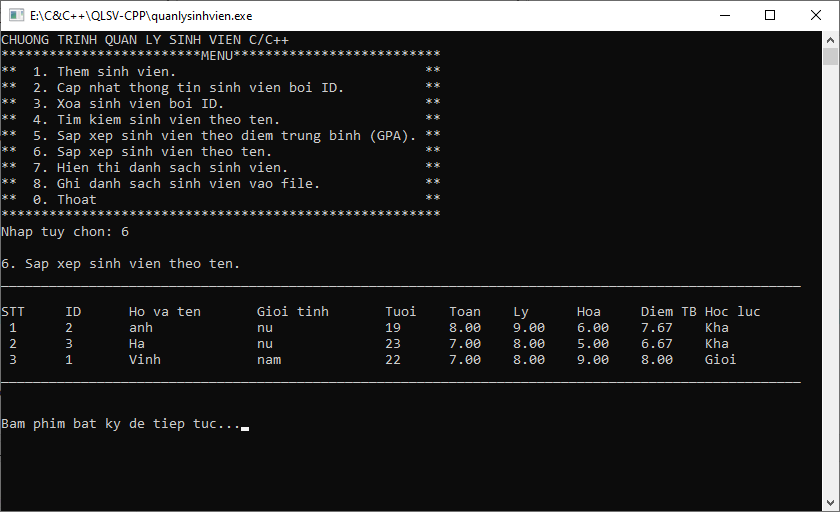This screenshot has width=840, height=512.
Task: Close the quanlysinhvien.exe console window
Action: (x=815, y=16)
